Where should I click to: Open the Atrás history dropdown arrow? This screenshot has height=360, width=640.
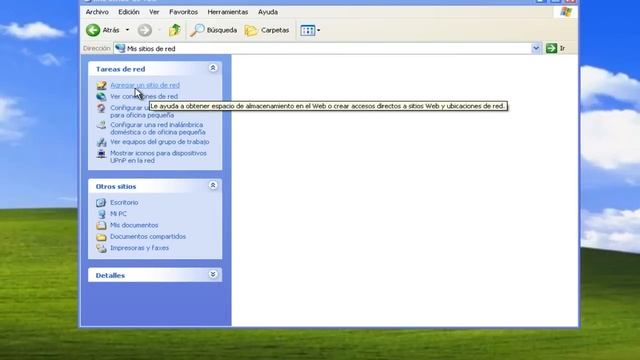click(x=127, y=30)
